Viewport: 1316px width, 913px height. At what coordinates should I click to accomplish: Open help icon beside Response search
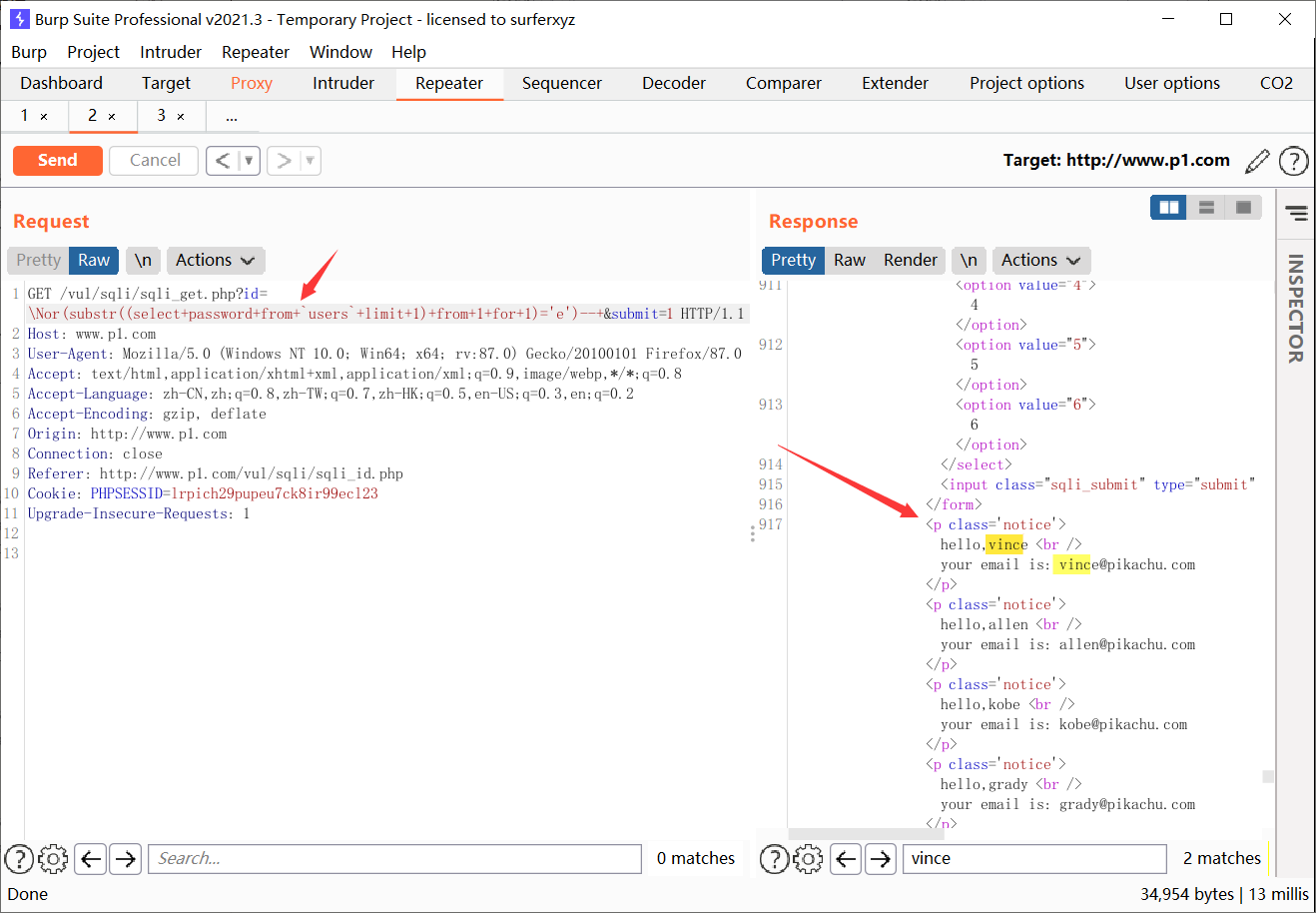(x=775, y=859)
